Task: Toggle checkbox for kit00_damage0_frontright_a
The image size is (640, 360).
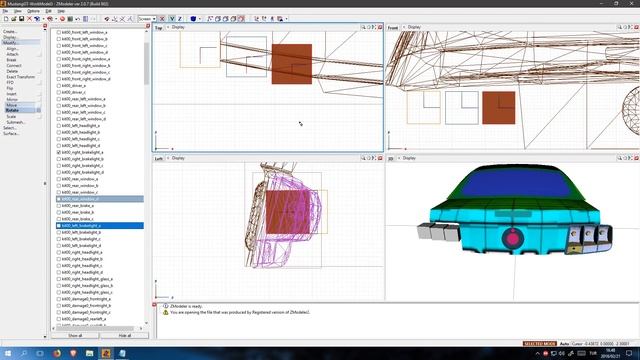Action: coord(59,299)
